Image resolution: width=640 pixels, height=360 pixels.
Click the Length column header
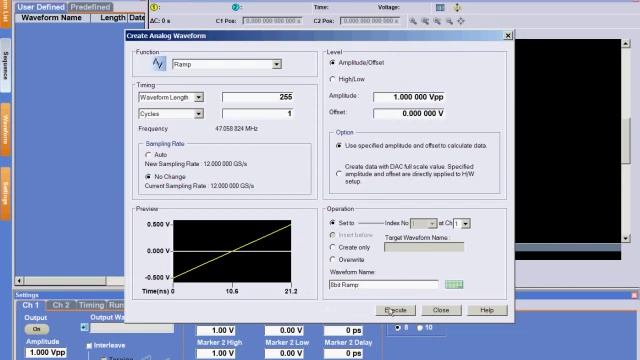point(109,18)
